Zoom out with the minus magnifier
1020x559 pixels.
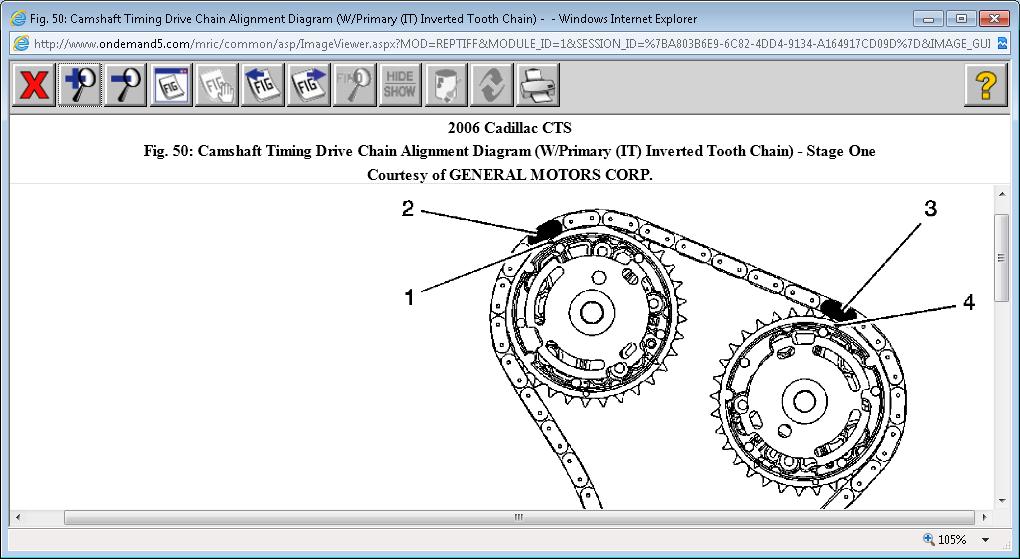[126, 85]
